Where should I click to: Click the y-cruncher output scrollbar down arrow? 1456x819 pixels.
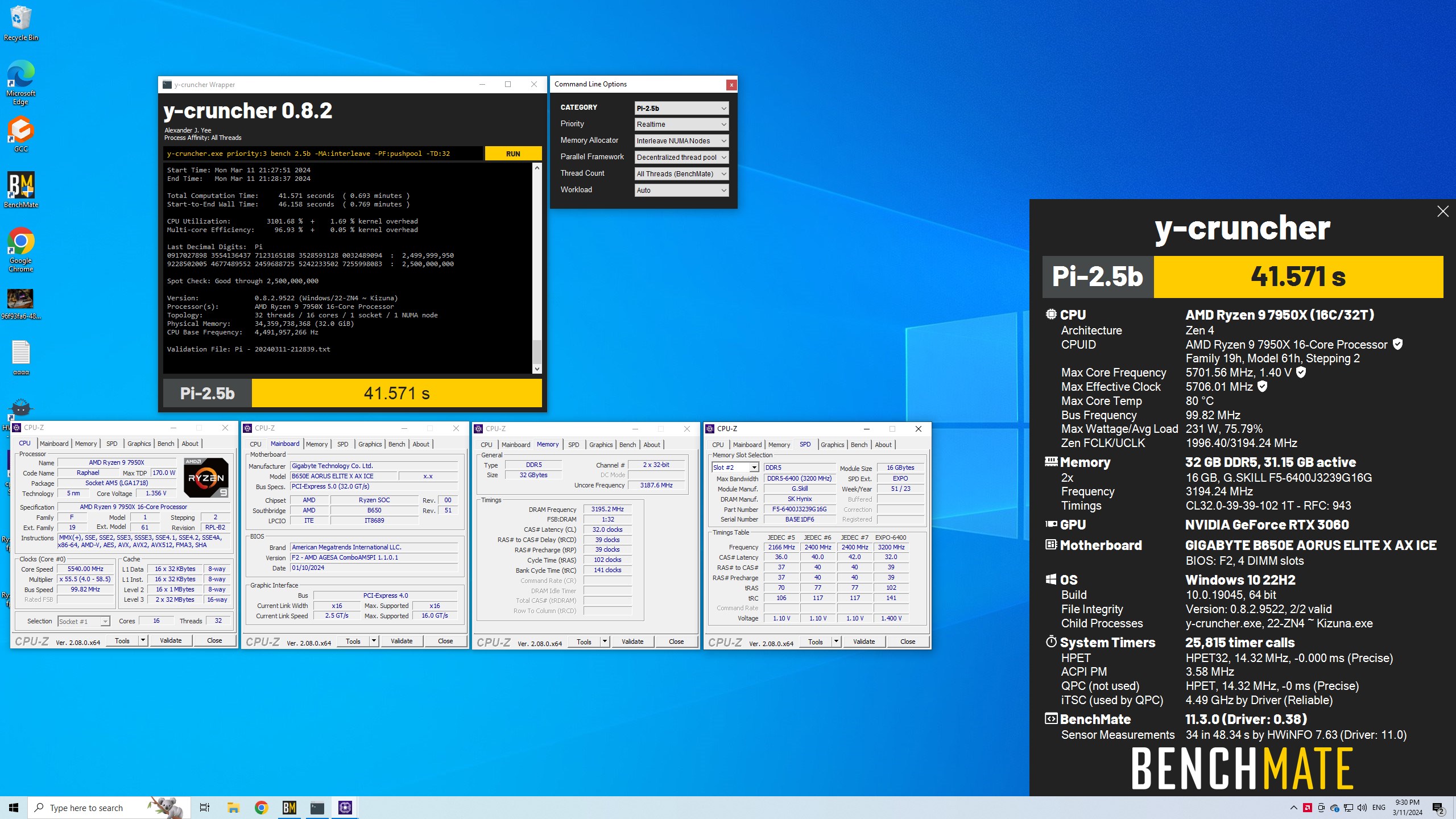(x=537, y=369)
